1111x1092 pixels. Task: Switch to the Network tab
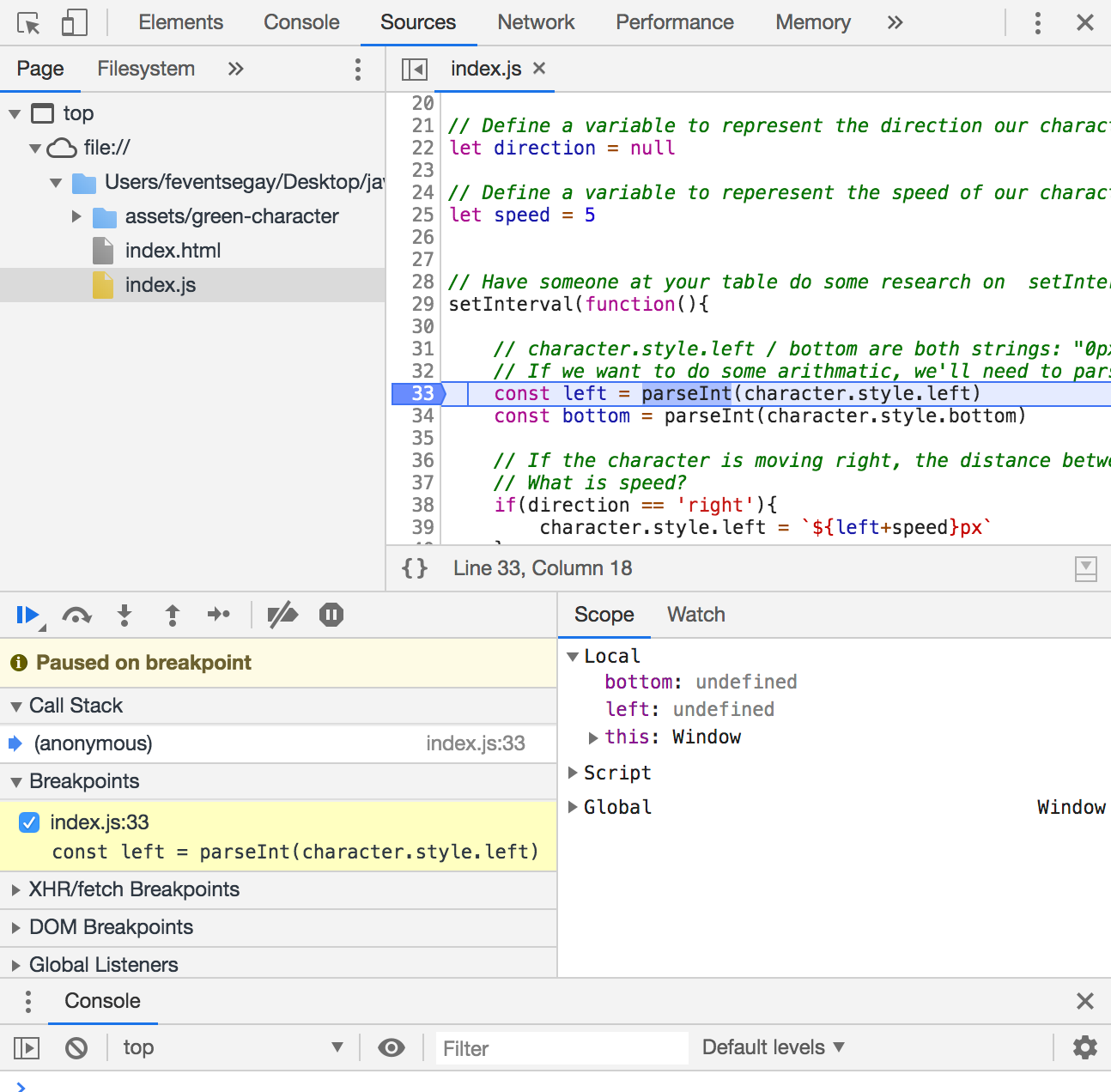[536, 22]
